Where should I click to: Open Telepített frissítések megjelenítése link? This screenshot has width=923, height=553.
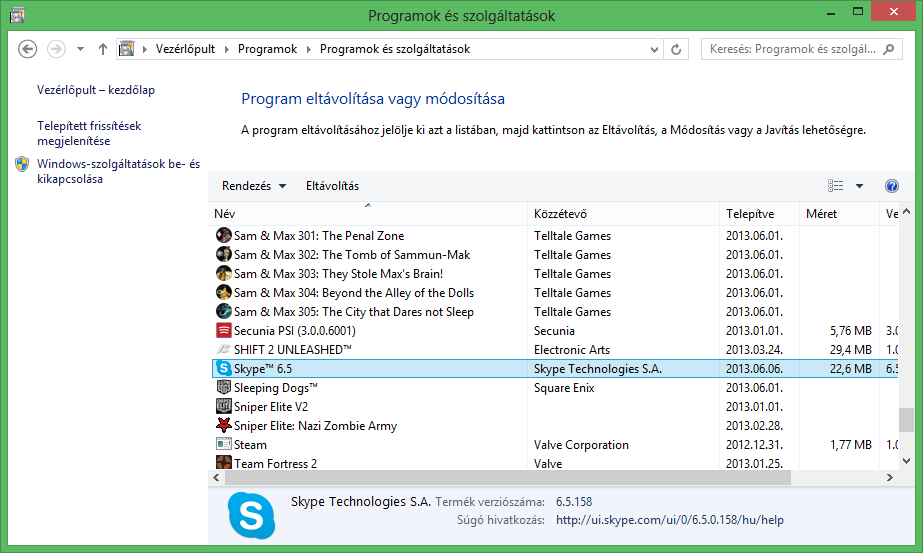(x=89, y=133)
